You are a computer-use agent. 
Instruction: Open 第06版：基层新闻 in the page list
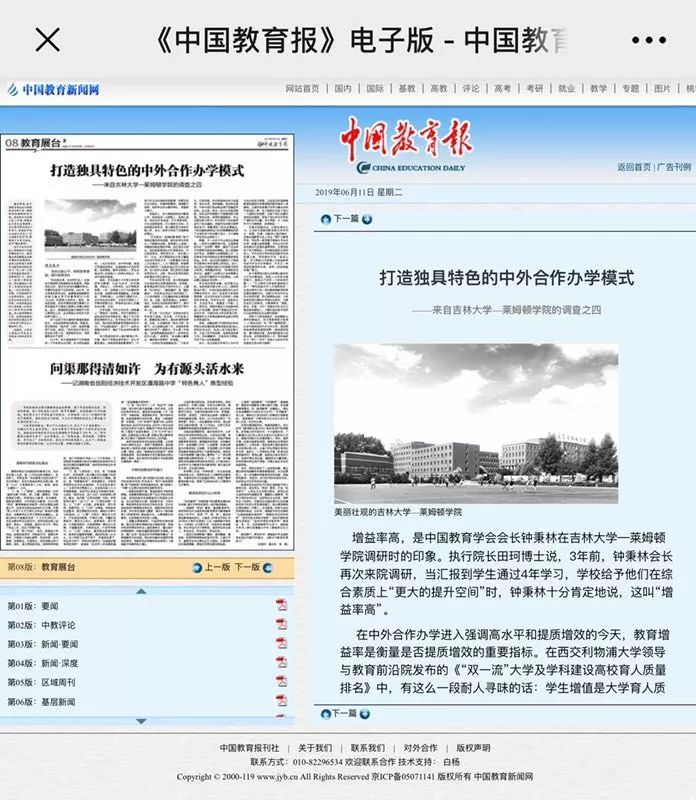pyautogui.click(x=41, y=702)
